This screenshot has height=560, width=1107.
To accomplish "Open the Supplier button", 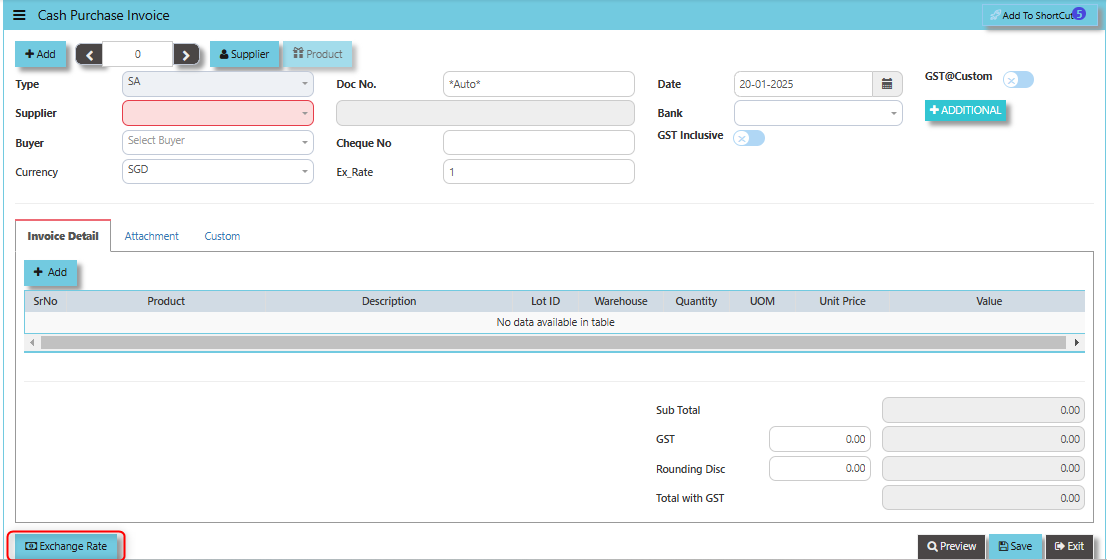I will [244, 54].
